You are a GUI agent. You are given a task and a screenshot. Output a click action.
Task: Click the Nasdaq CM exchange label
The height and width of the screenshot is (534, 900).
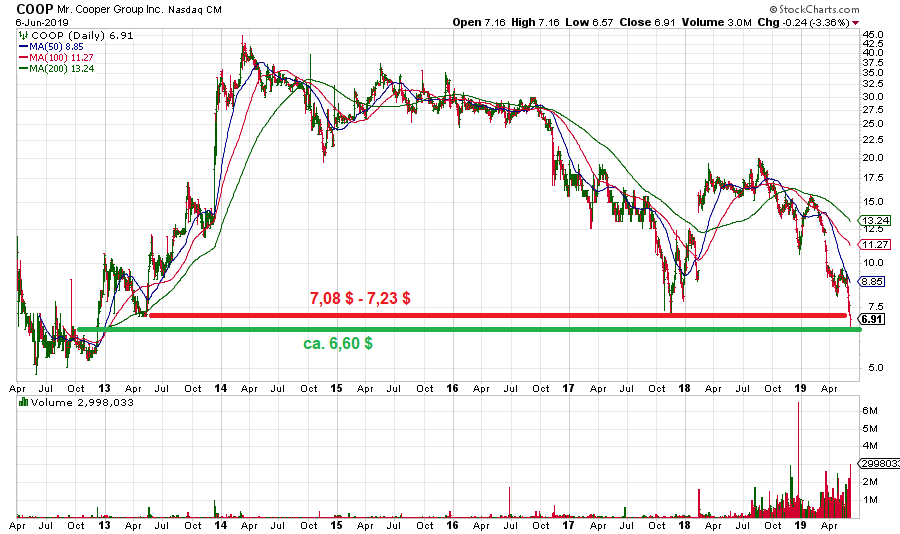[195, 10]
